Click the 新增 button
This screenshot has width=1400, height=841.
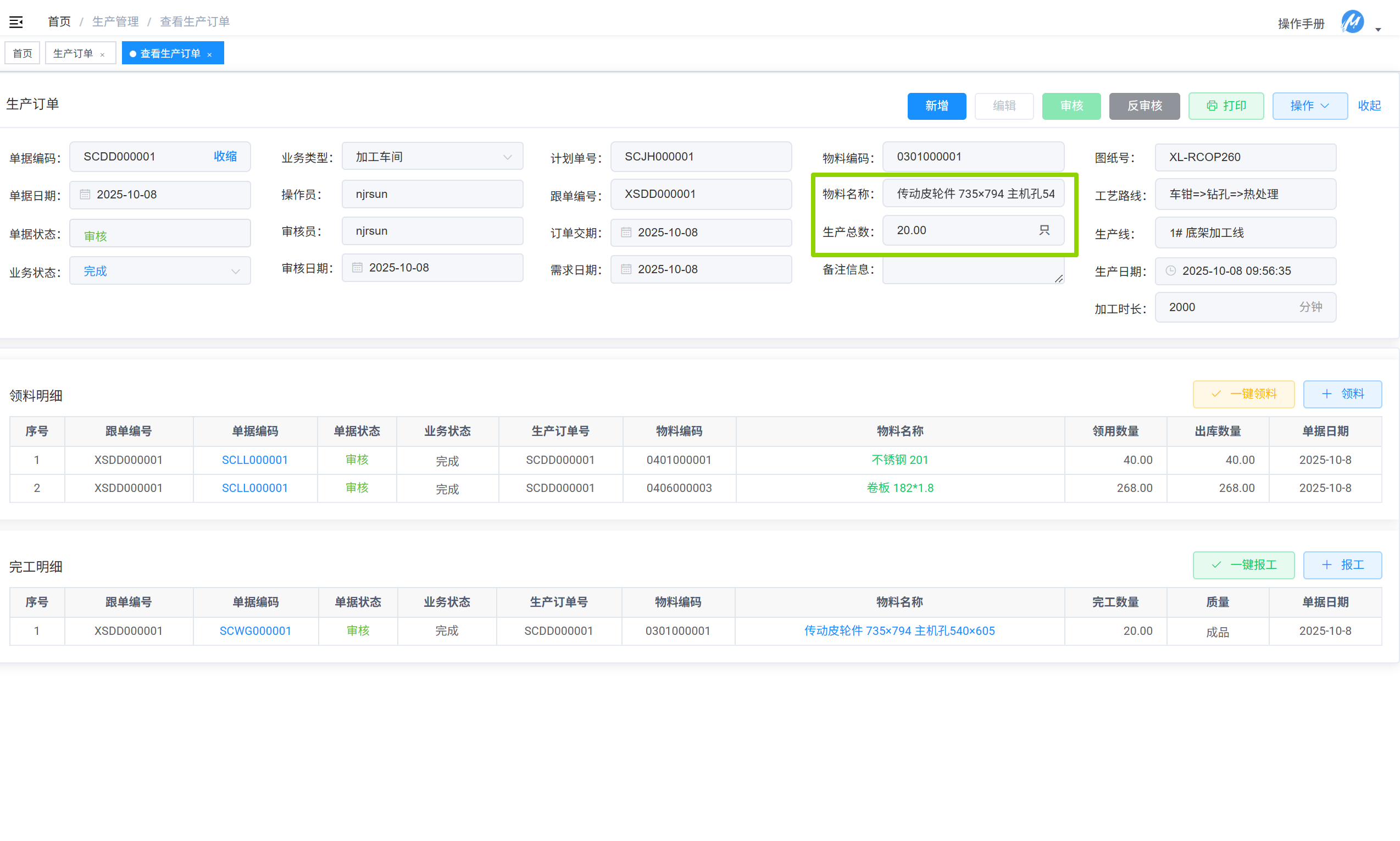pos(936,106)
